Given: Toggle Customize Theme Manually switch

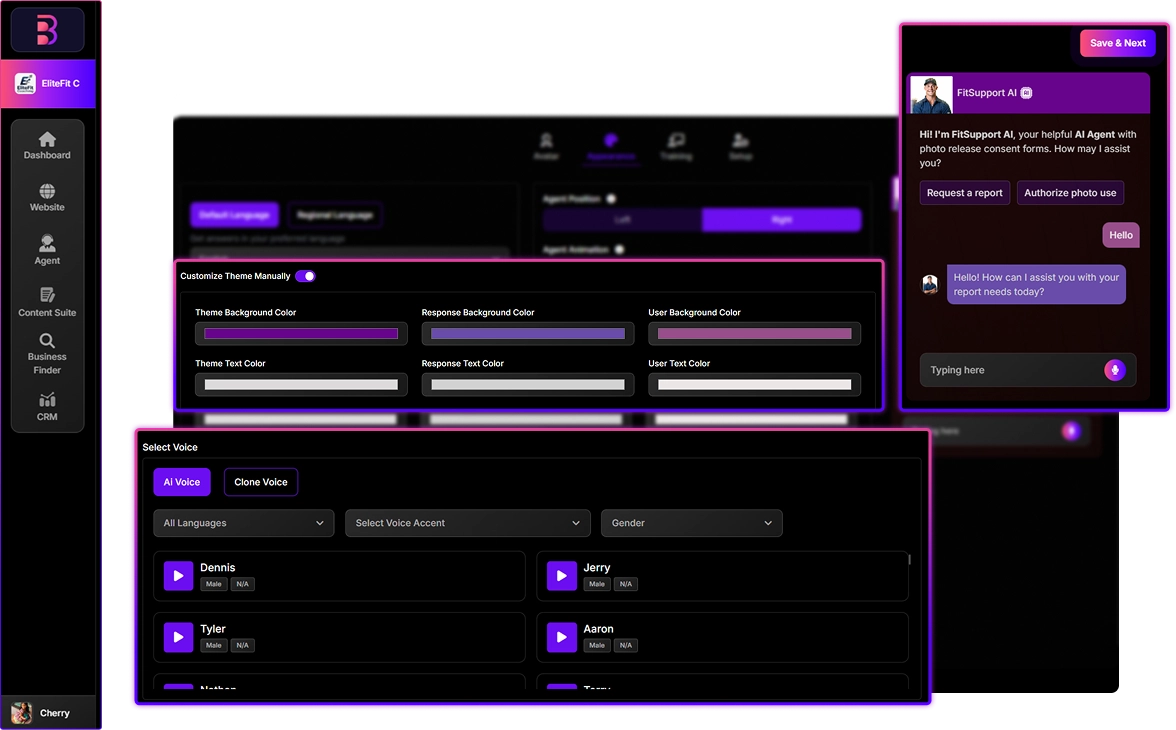Looking at the screenshot, I should pyautogui.click(x=305, y=276).
